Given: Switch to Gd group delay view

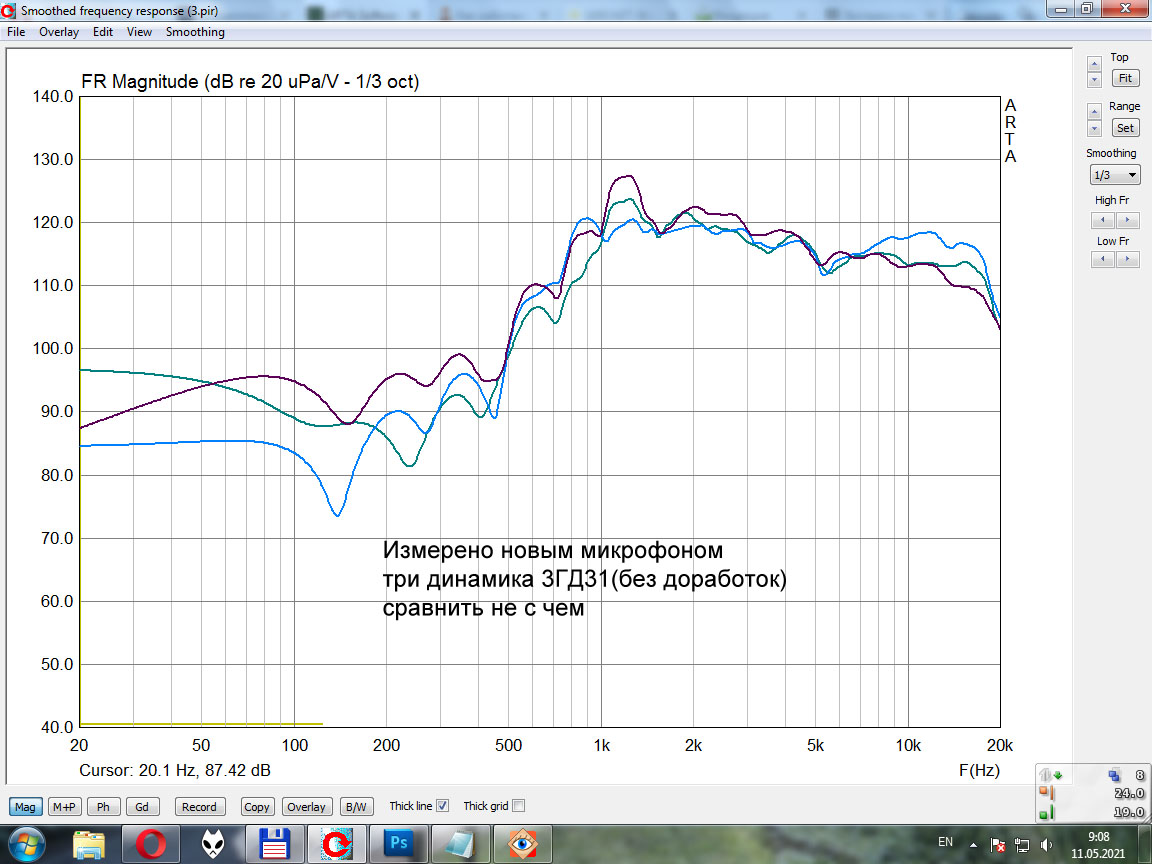Looking at the screenshot, I should click(142, 807).
